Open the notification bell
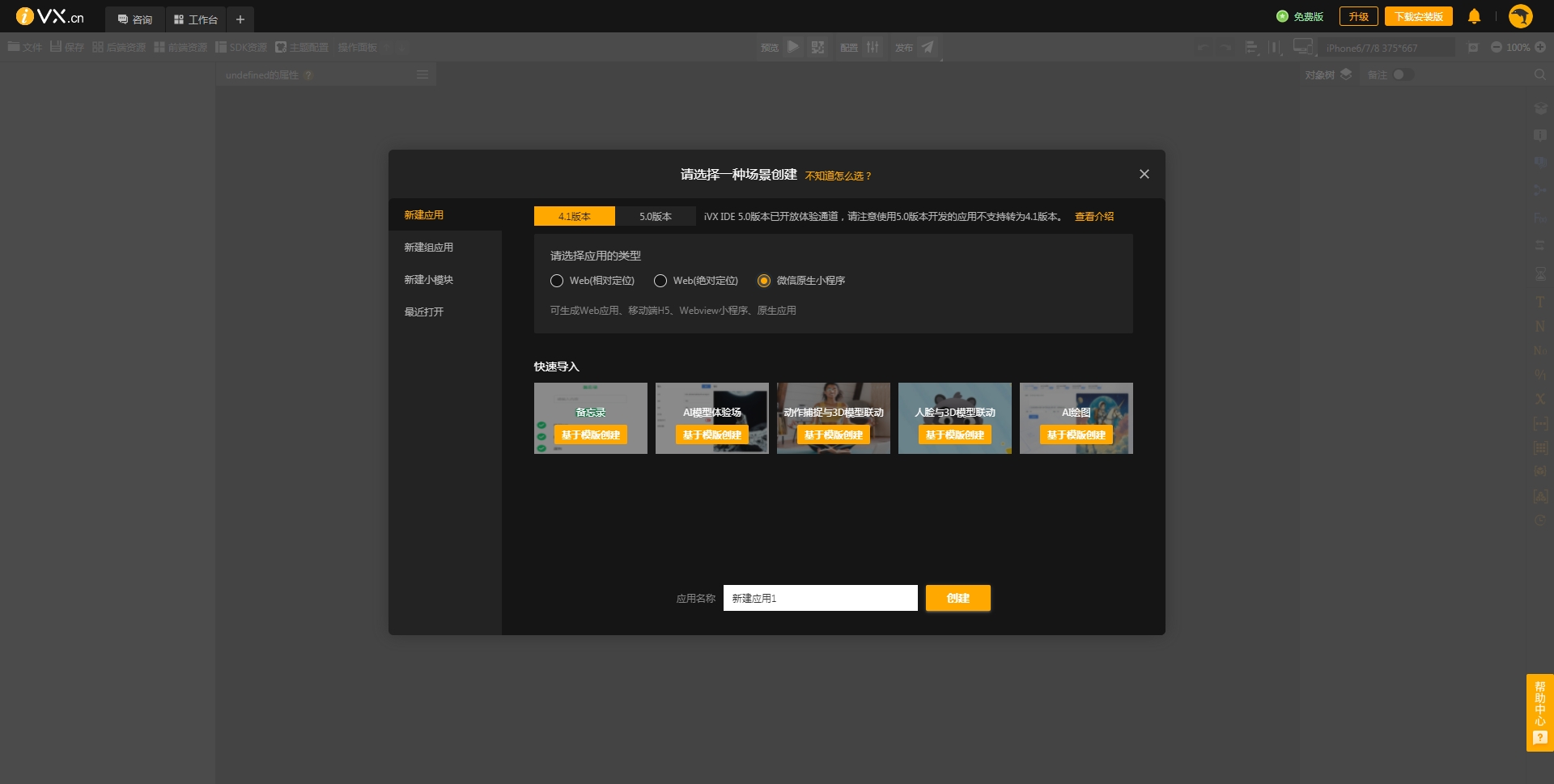 (1474, 16)
